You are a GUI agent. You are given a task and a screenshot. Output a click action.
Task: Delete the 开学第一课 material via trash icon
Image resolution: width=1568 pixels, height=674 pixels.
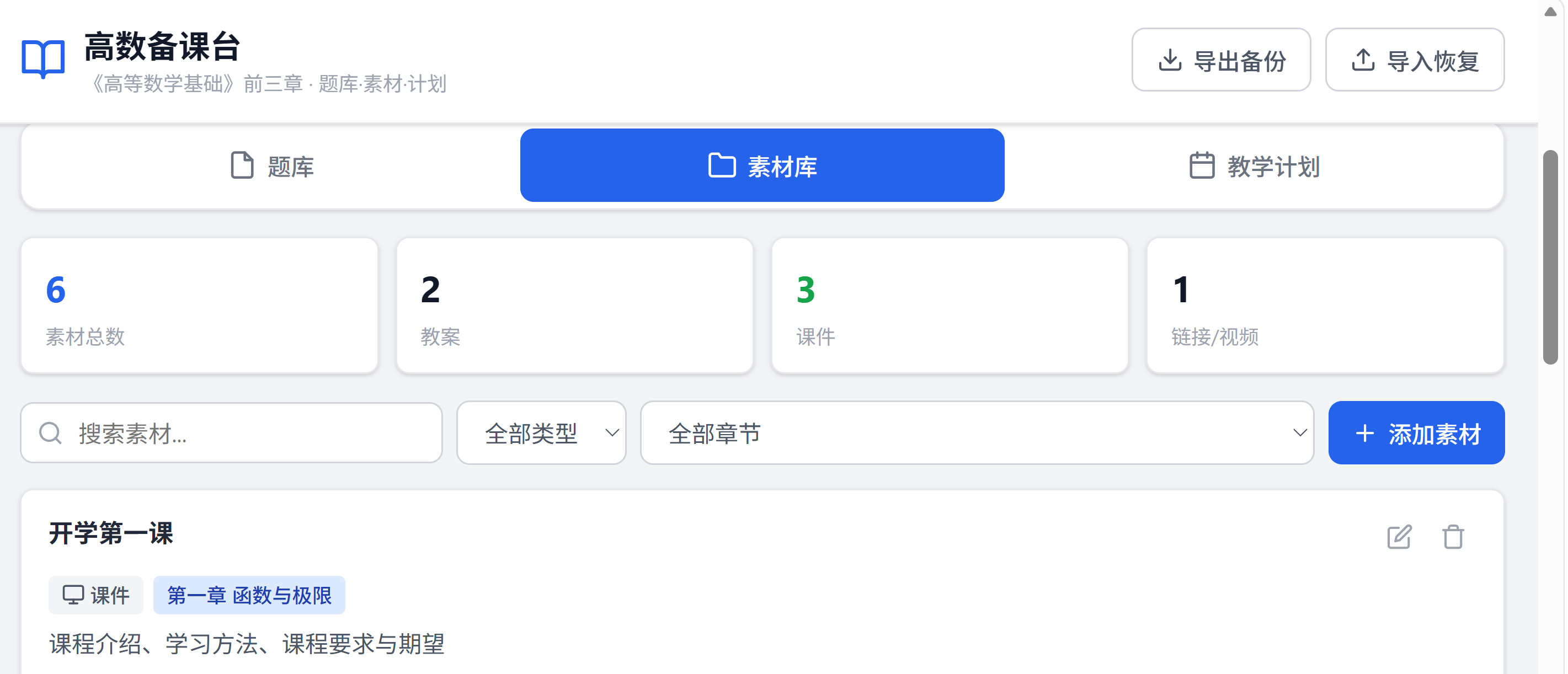[1452, 537]
